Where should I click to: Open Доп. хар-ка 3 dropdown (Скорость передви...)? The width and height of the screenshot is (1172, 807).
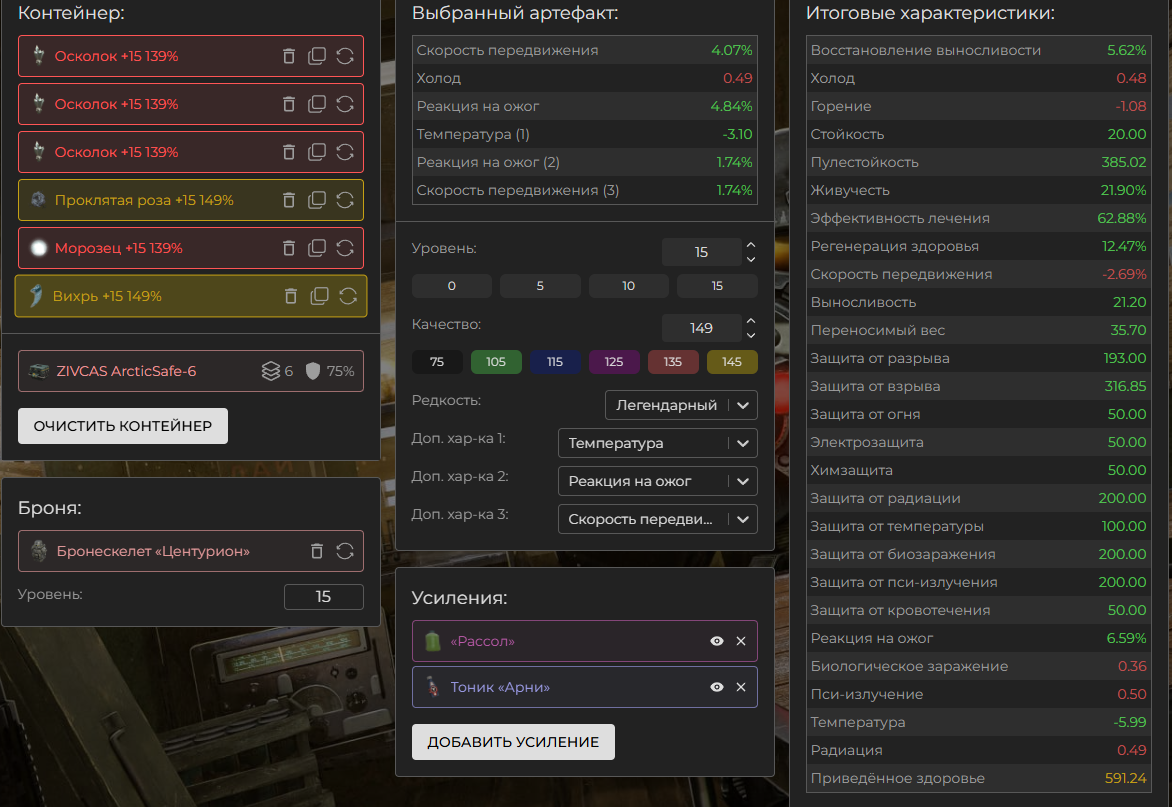[x=658, y=519]
